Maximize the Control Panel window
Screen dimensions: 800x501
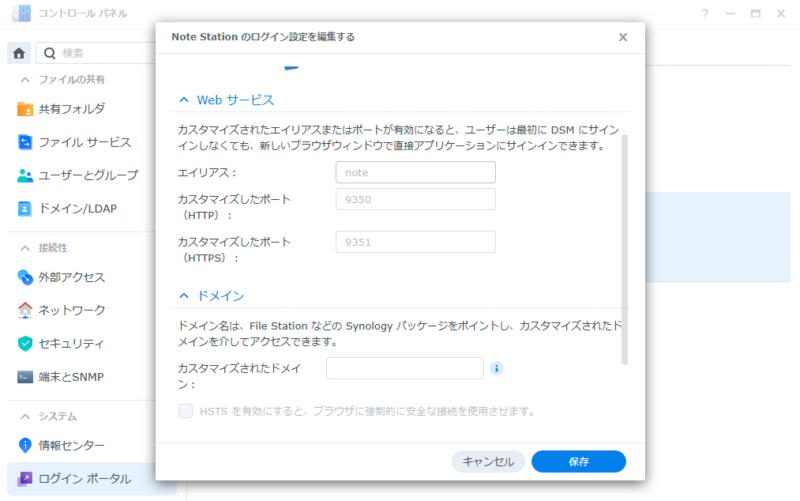pos(755,14)
